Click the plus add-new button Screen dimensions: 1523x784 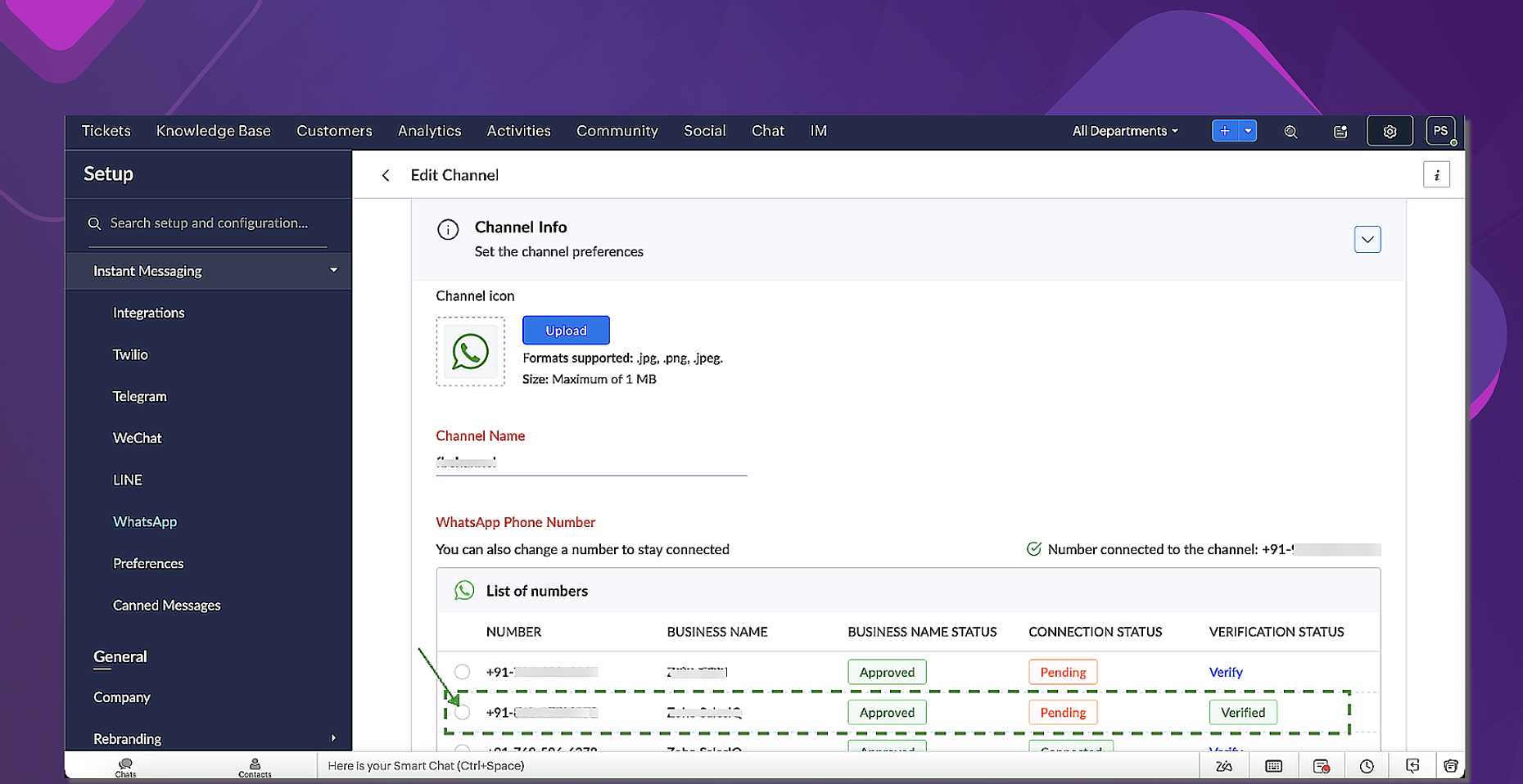(1225, 131)
